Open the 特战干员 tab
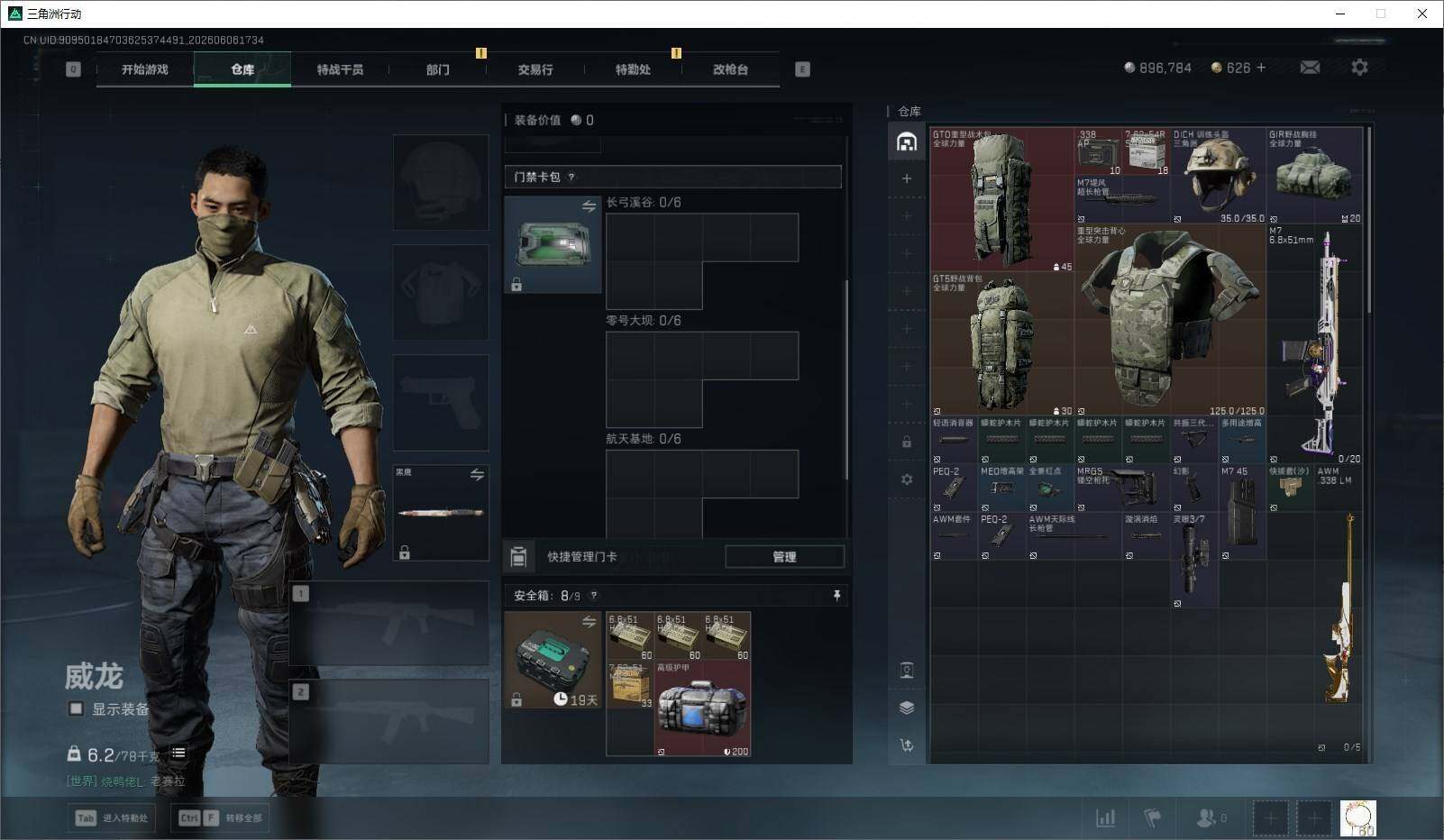 [340, 69]
